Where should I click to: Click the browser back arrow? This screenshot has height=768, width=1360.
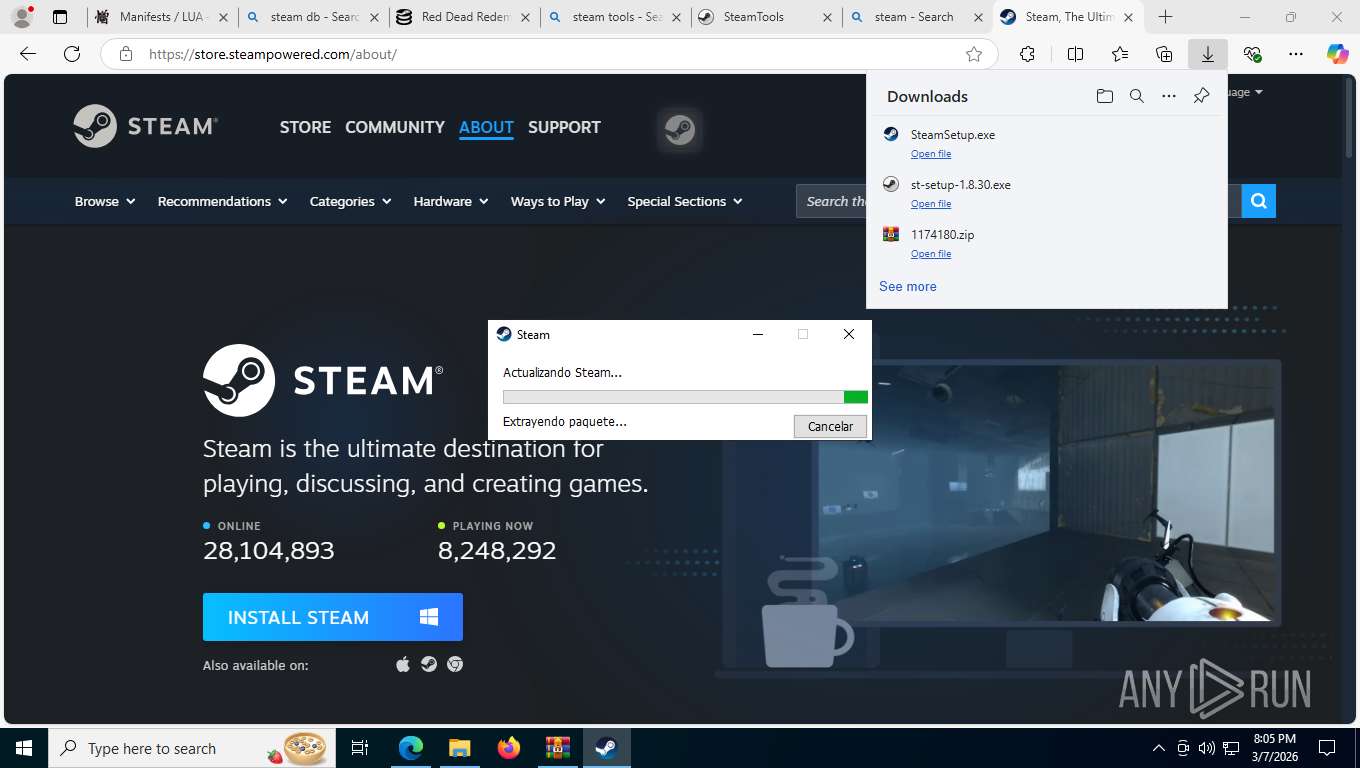(x=28, y=54)
